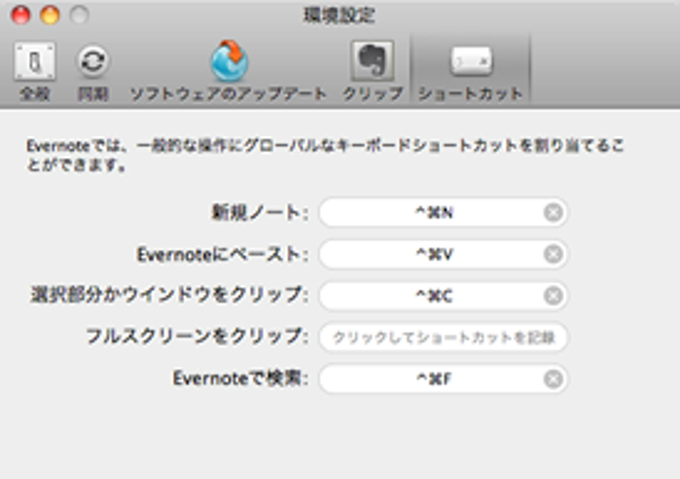Open the 同期 sync preferences icon
The image size is (680, 479).
[x=93, y=61]
